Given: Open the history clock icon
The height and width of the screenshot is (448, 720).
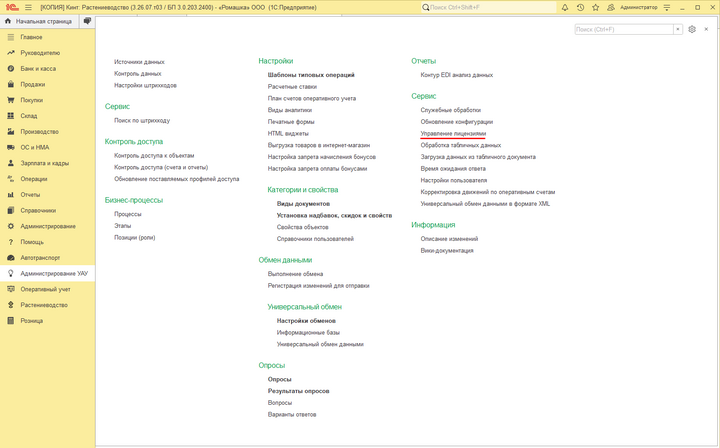Looking at the screenshot, I should tap(580, 7).
